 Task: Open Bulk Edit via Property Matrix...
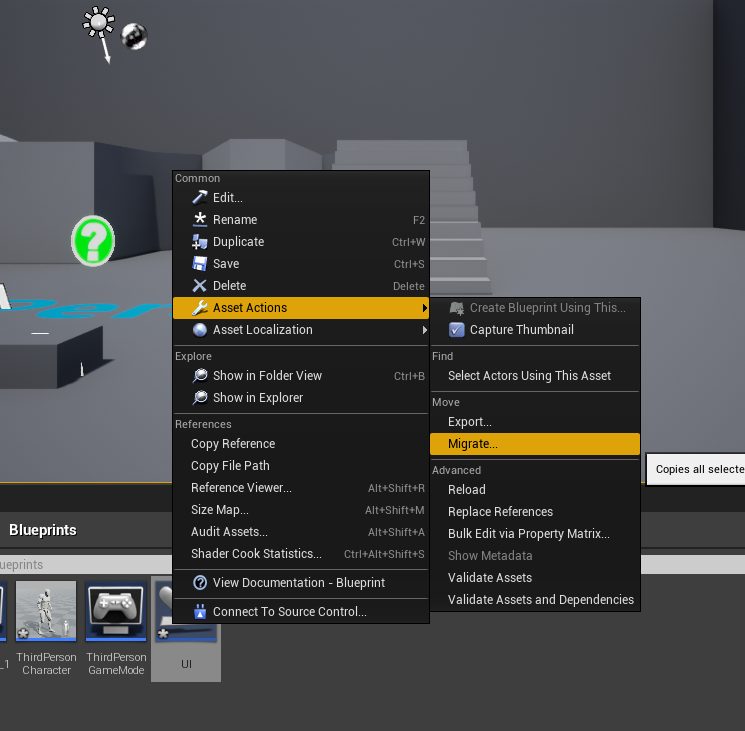(x=535, y=533)
